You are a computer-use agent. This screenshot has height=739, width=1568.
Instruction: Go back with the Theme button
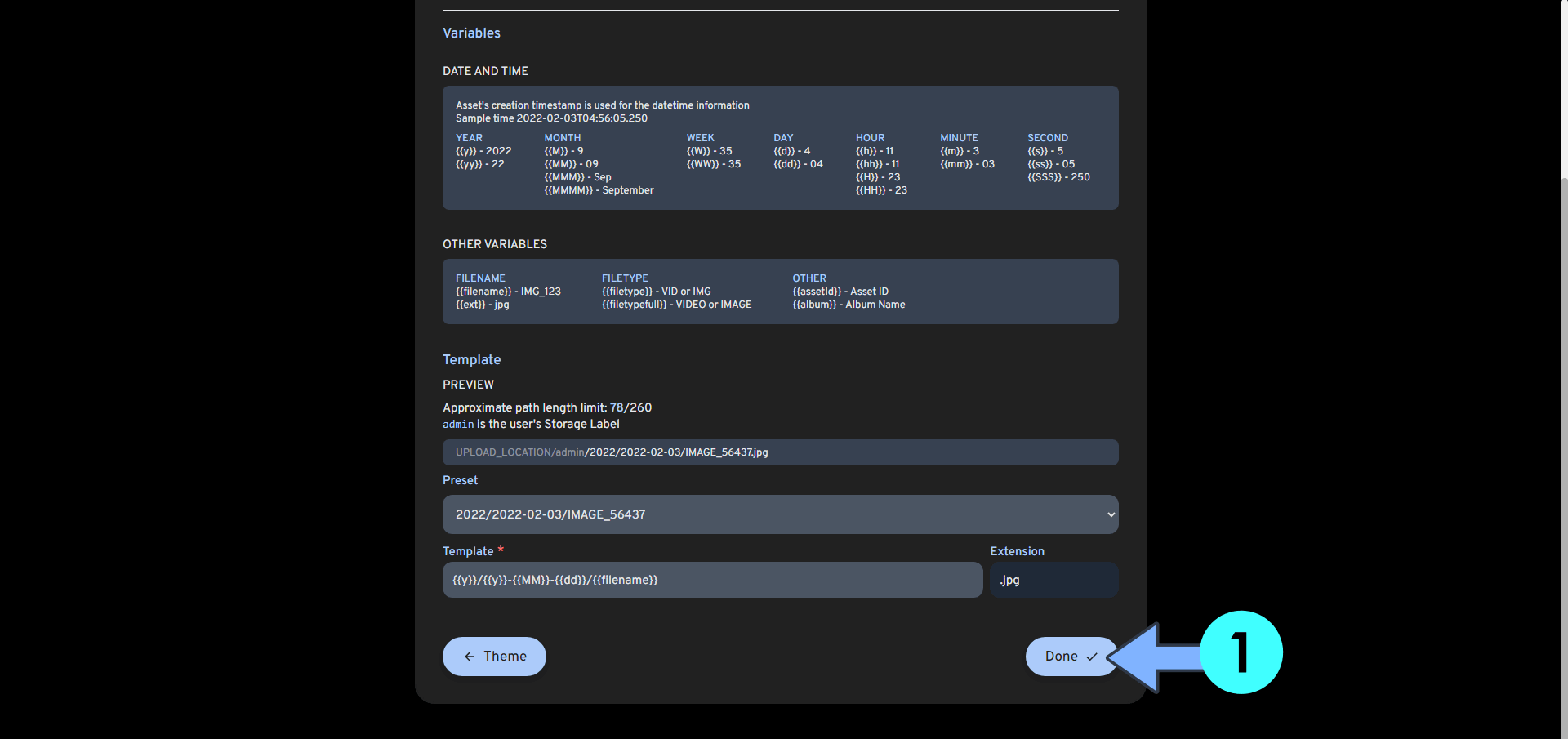pyautogui.click(x=494, y=657)
